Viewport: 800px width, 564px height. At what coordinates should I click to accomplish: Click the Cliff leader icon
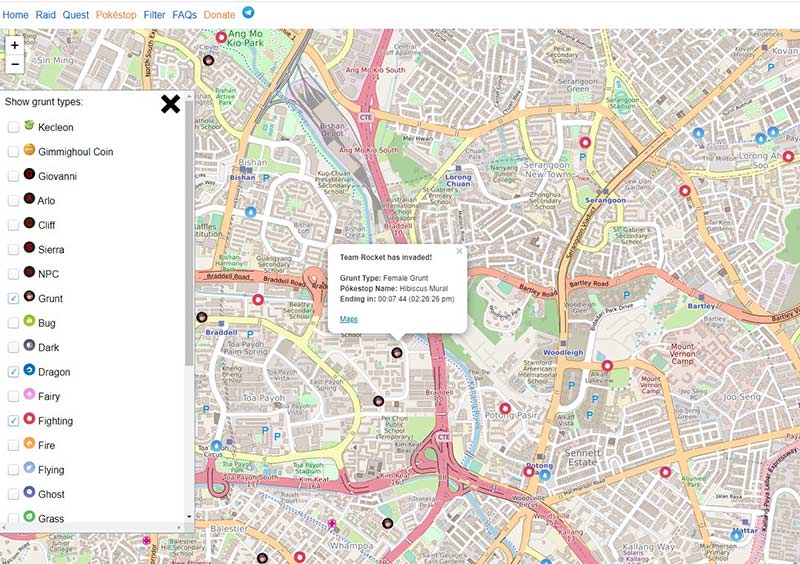[x=29, y=223]
